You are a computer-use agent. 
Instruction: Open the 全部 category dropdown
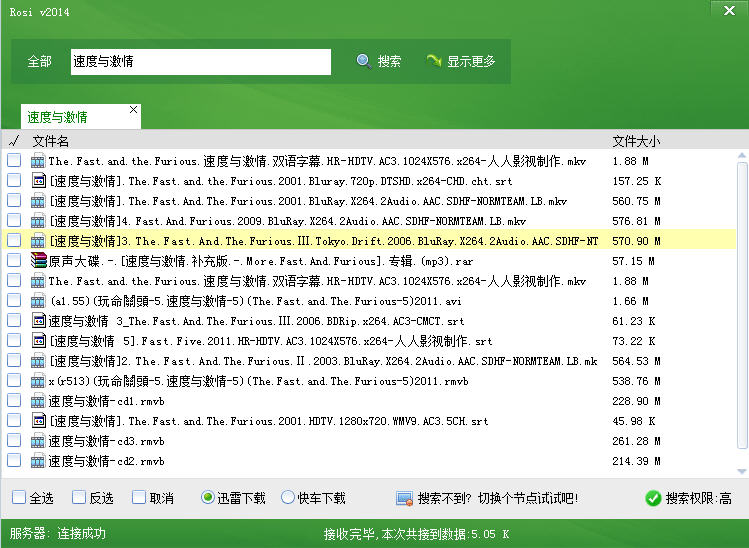pyautogui.click(x=39, y=62)
